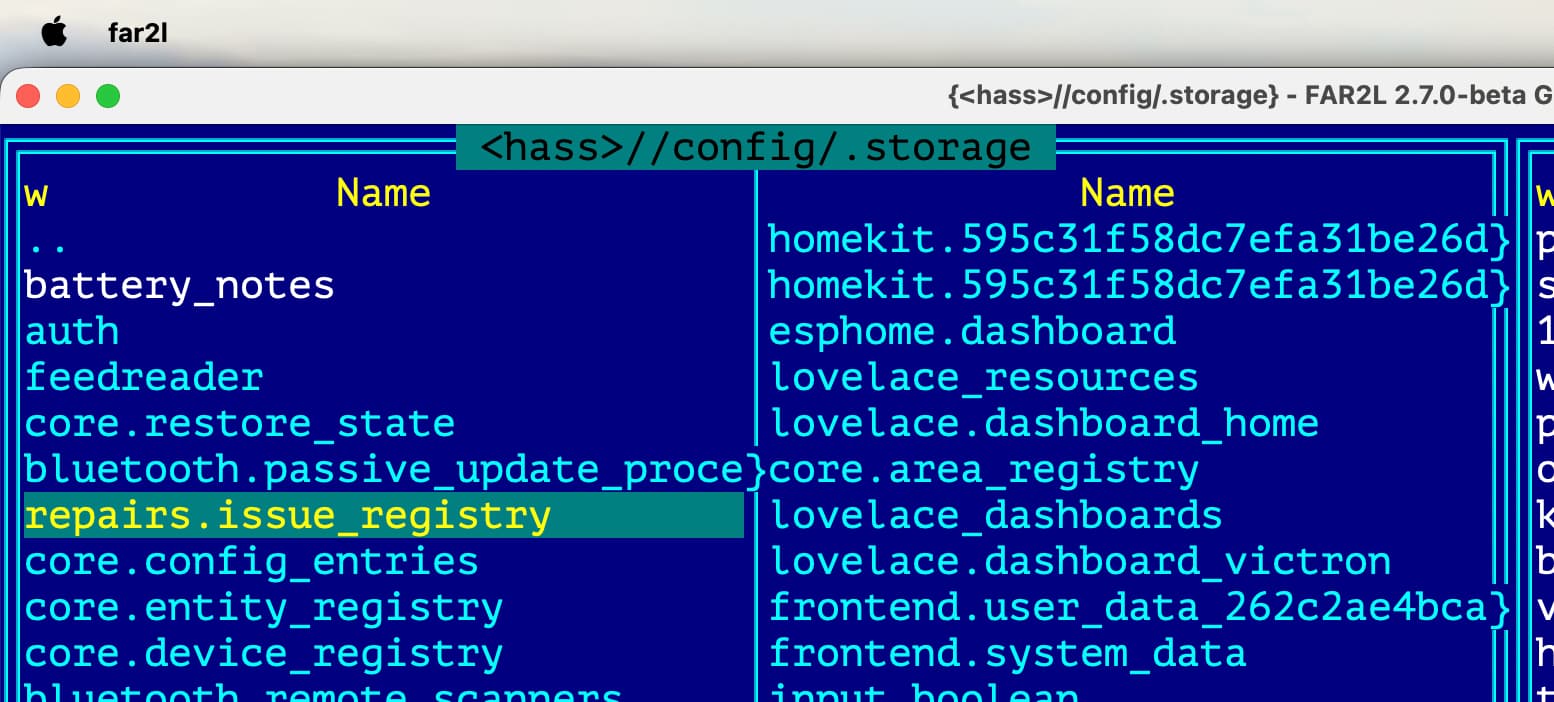
Task: Open the Apple menu
Action: (x=54, y=33)
